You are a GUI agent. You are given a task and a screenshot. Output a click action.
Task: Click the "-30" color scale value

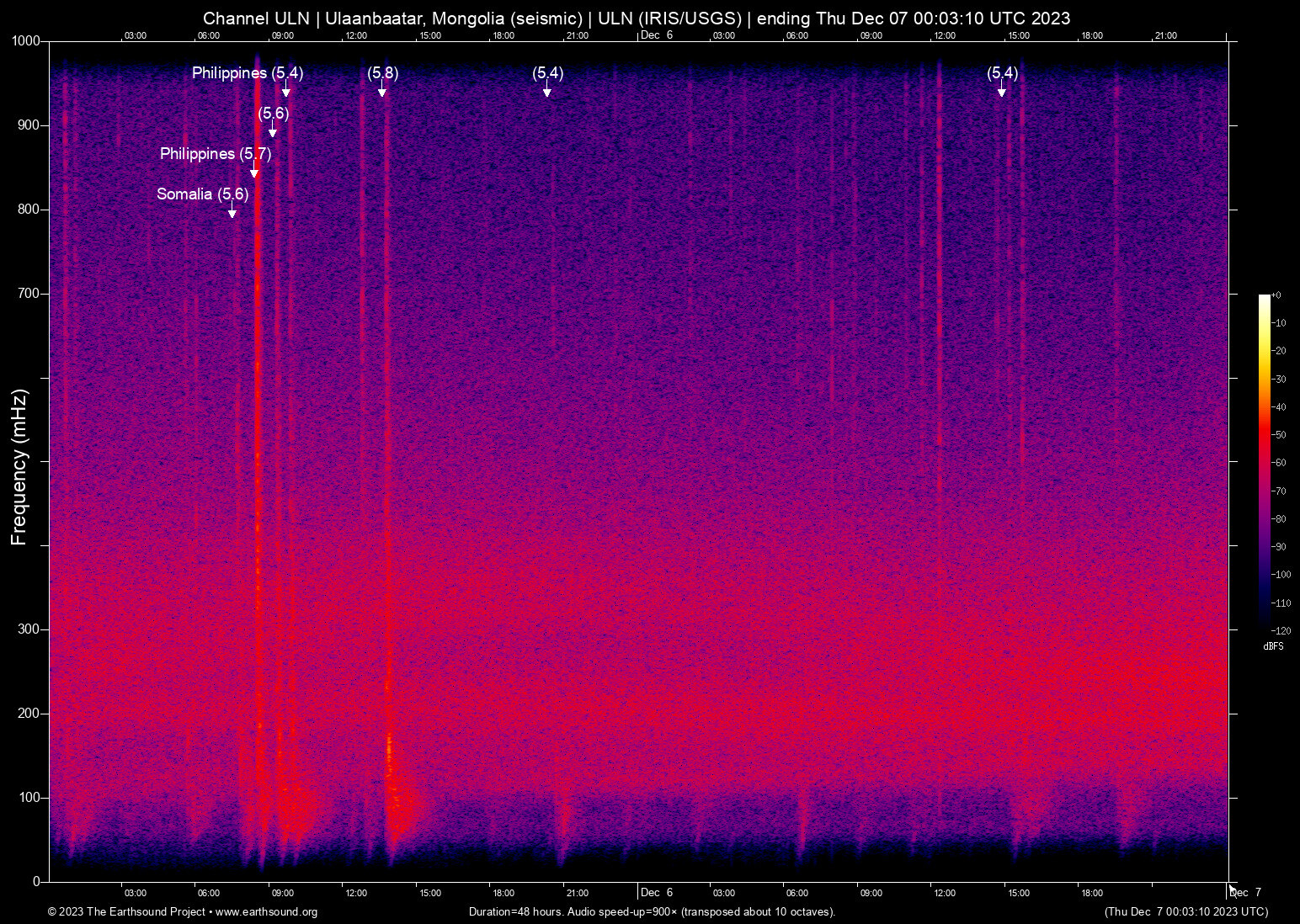(1279, 380)
